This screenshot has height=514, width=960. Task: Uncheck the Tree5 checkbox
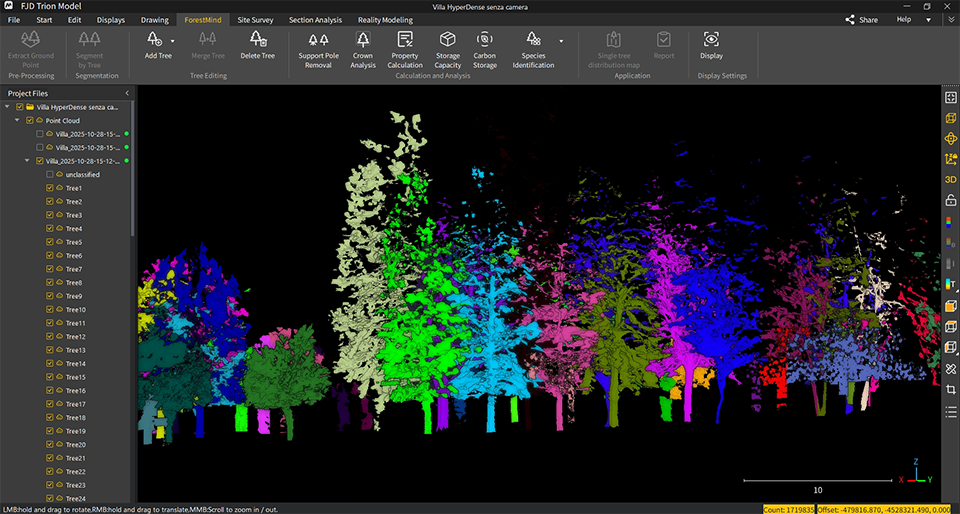tap(50, 242)
